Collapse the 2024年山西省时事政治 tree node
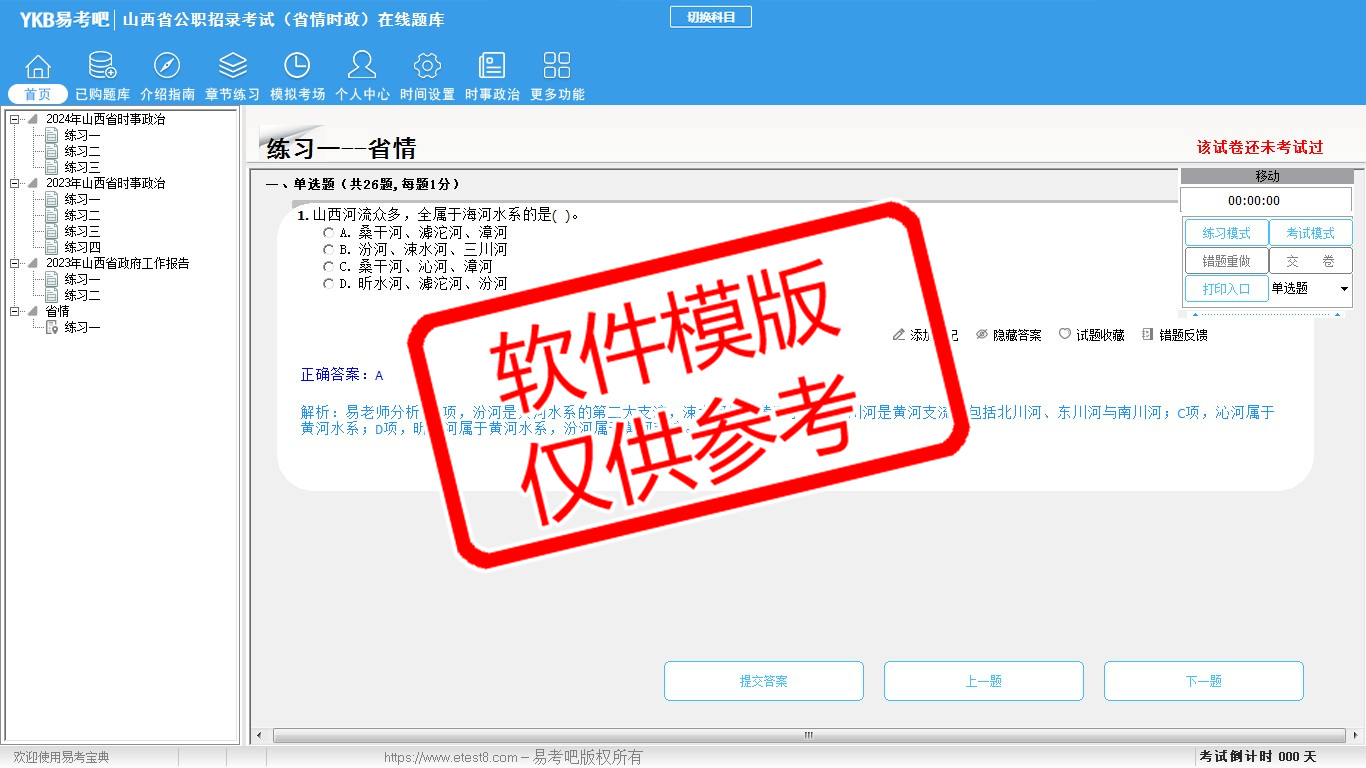This screenshot has width=1366, height=768. click(15, 120)
